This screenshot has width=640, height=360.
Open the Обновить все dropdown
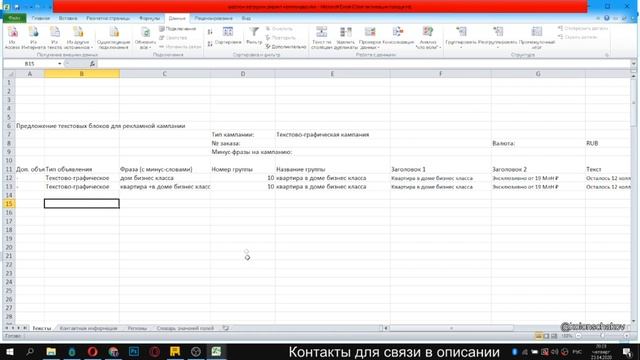coord(145,38)
